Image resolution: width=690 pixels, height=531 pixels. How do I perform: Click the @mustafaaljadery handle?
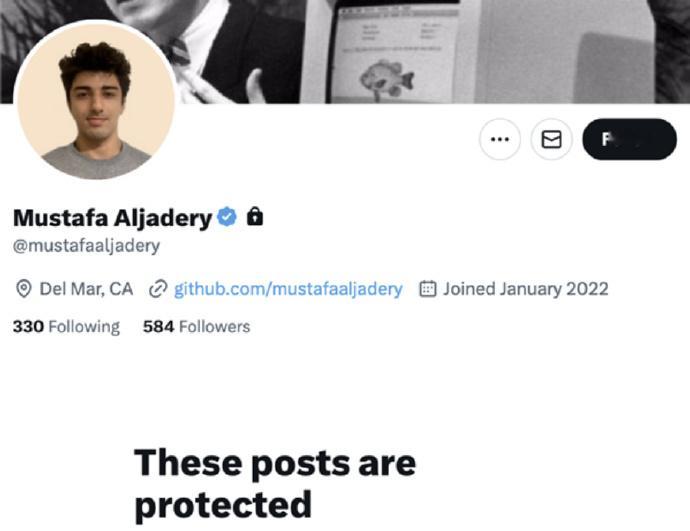(86, 245)
